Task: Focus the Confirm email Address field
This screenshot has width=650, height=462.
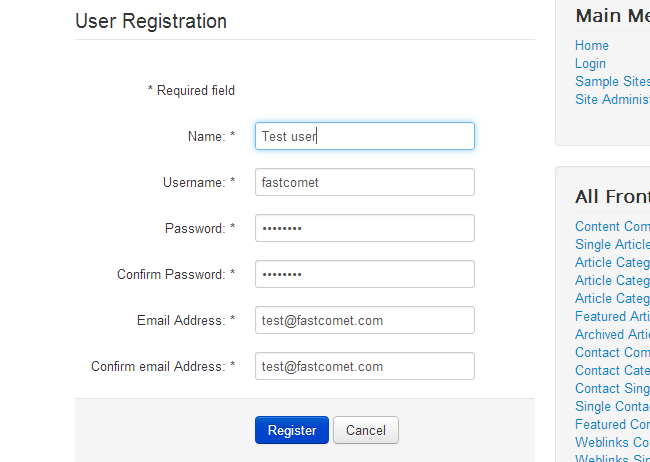Action: (364, 366)
